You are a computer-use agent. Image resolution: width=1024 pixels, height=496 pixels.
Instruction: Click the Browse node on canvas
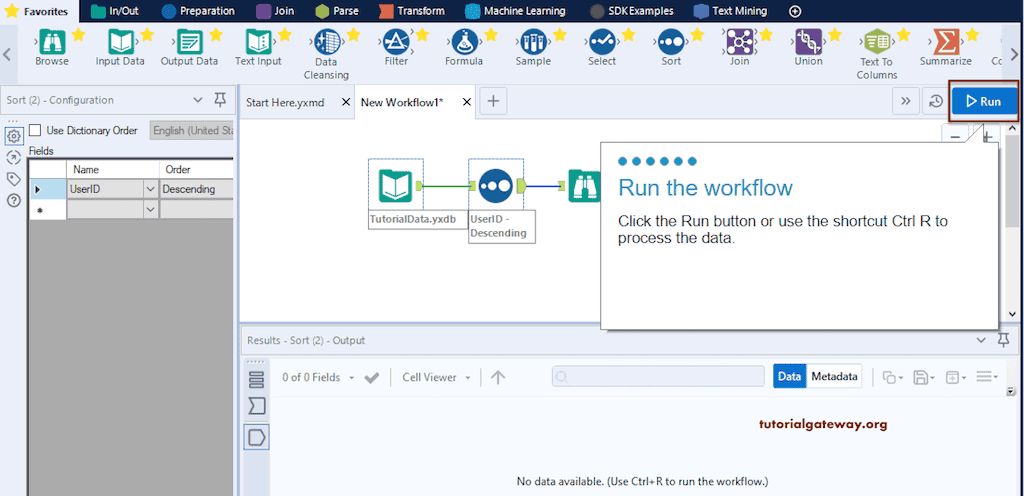(584, 186)
